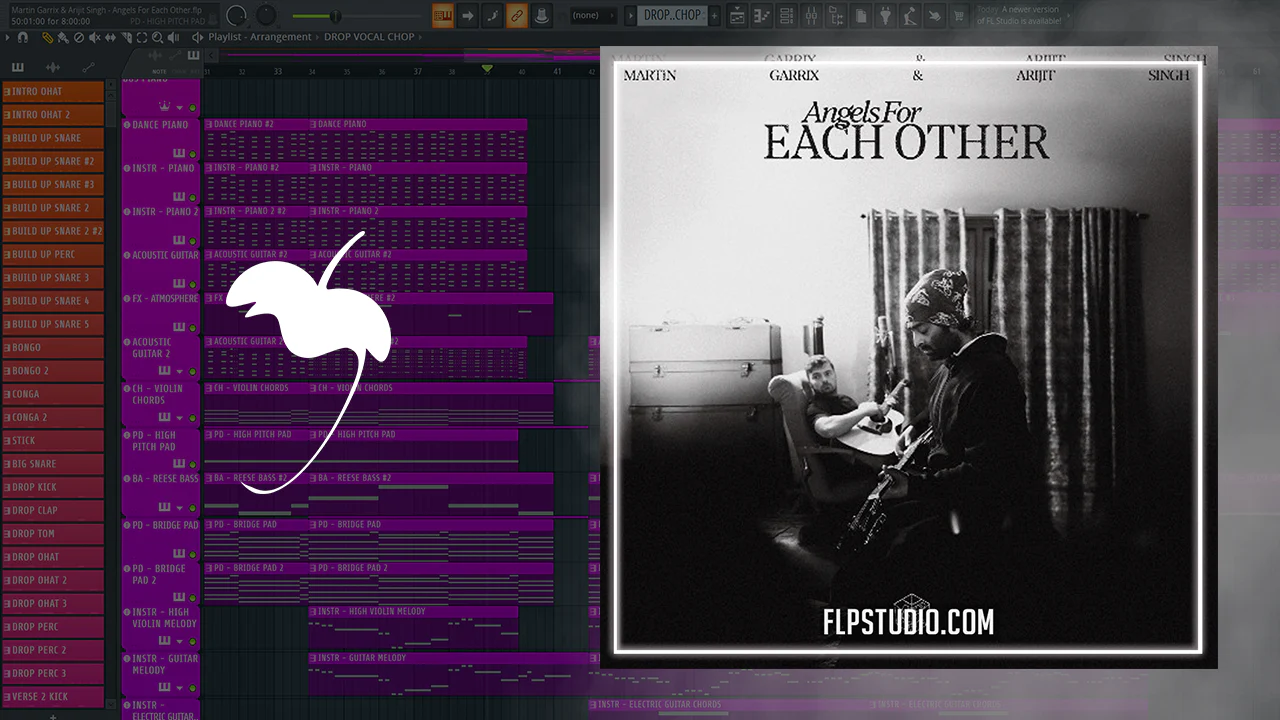Open piano roll icon on DANCE PIANO track
1280x720 pixels.
[x=178, y=153]
